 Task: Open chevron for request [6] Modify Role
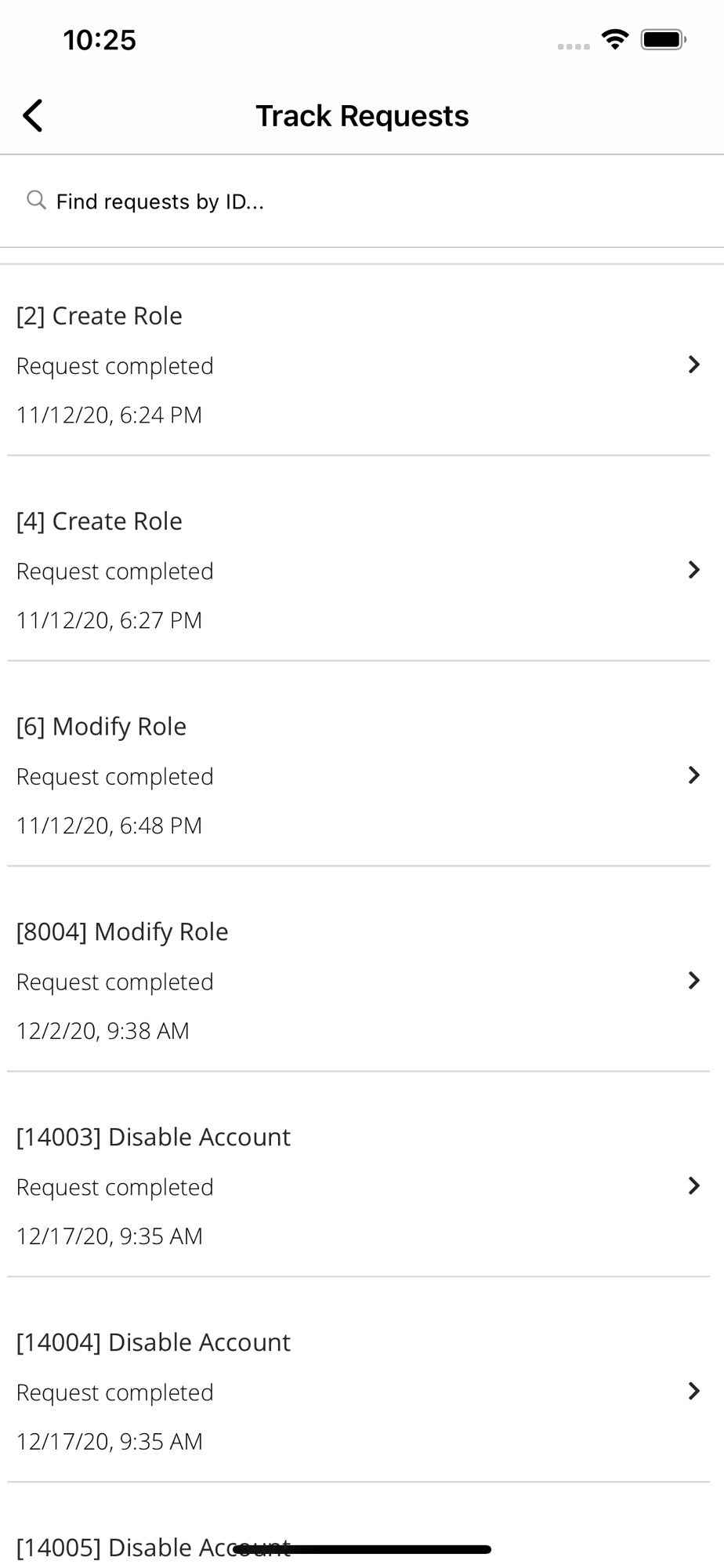[693, 775]
